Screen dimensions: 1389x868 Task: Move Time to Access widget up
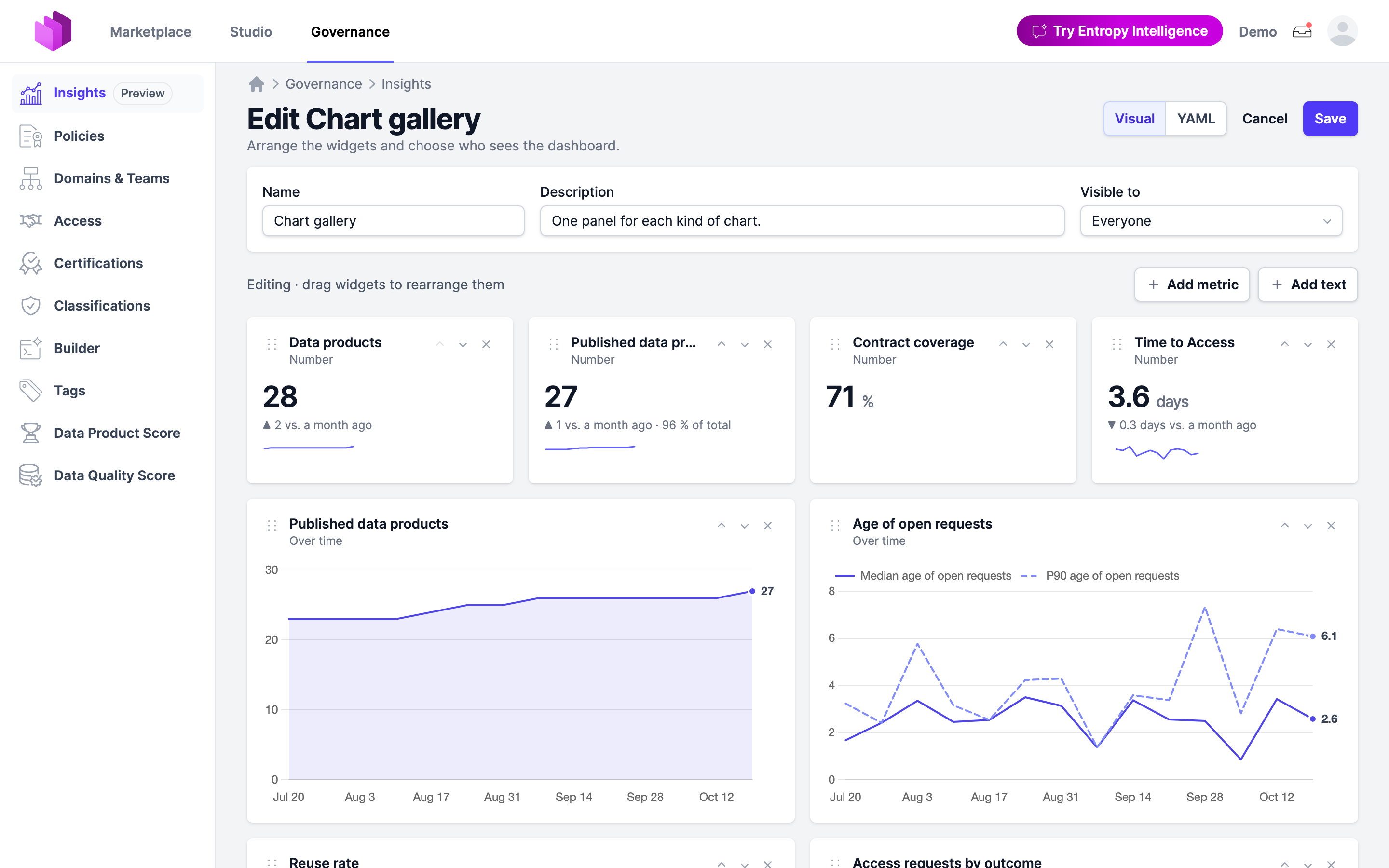pos(1284,344)
